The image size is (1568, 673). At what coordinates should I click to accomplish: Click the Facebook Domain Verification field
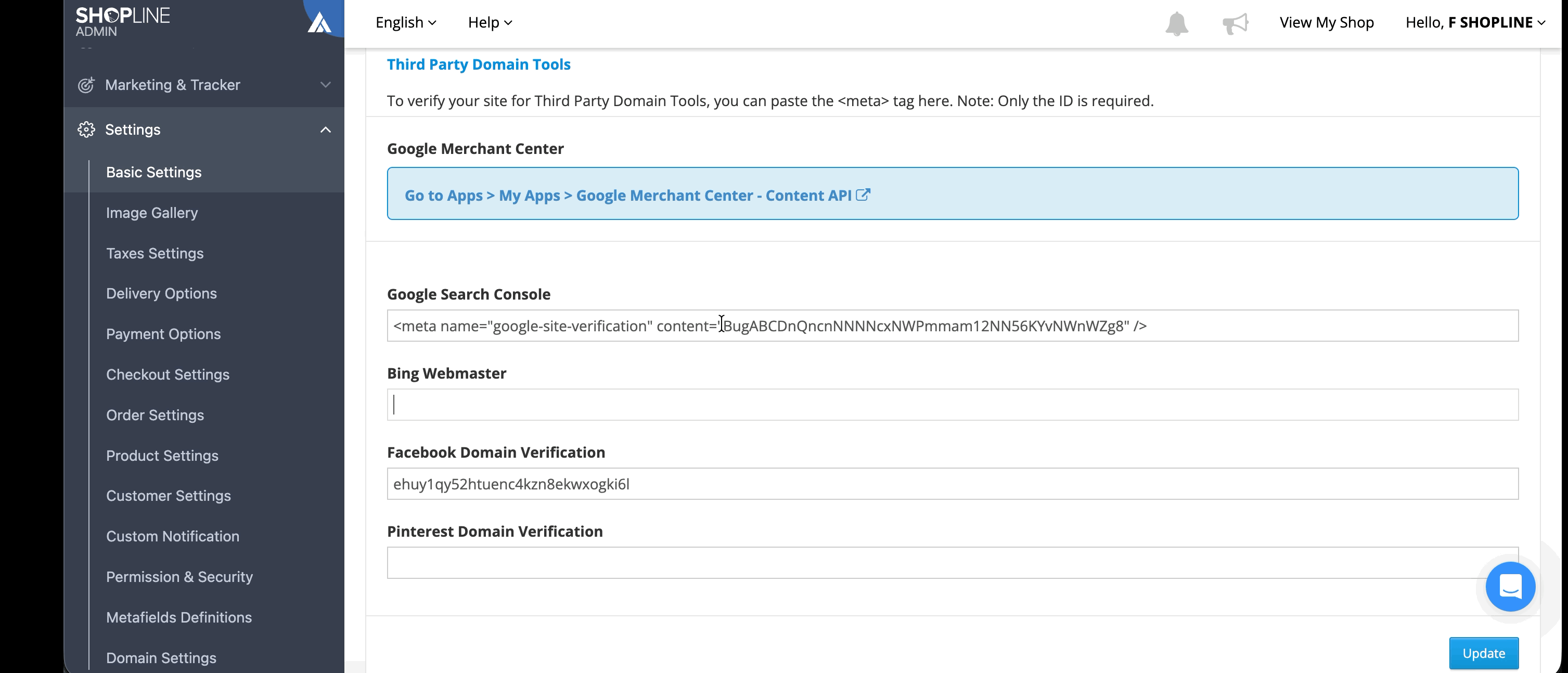pyautogui.click(x=953, y=484)
